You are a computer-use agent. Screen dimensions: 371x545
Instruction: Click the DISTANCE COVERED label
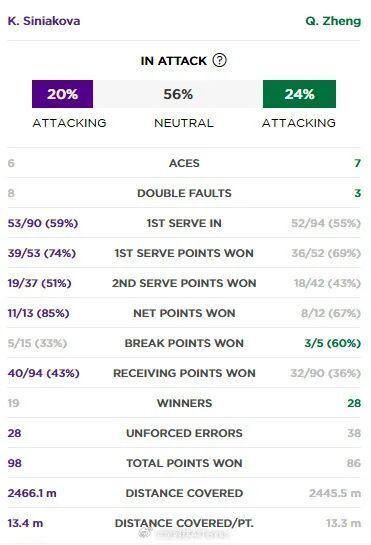[184, 493]
